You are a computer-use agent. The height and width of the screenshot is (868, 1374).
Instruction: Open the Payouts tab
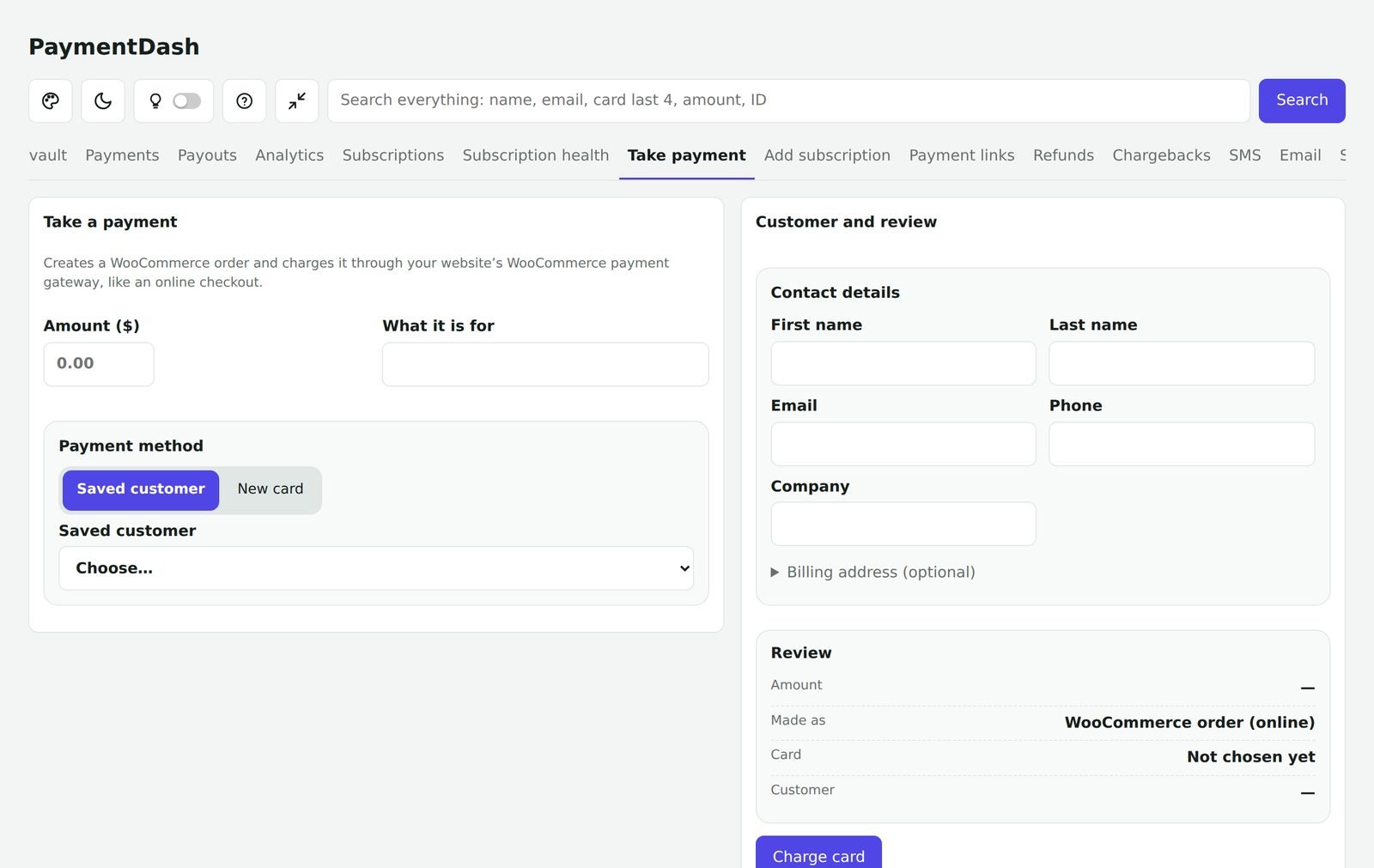(207, 155)
